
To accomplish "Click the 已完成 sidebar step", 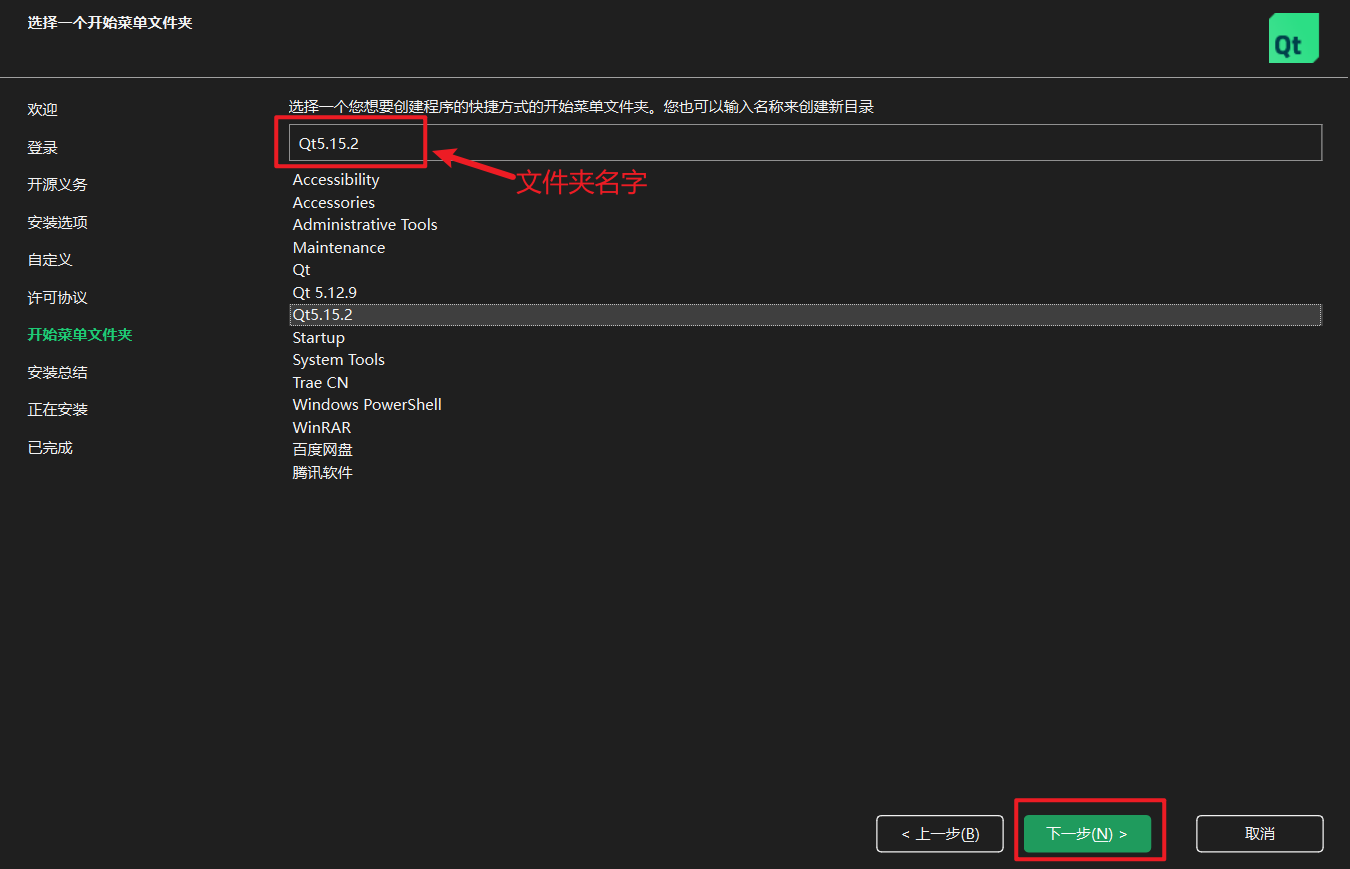I will (x=50, y=448).
